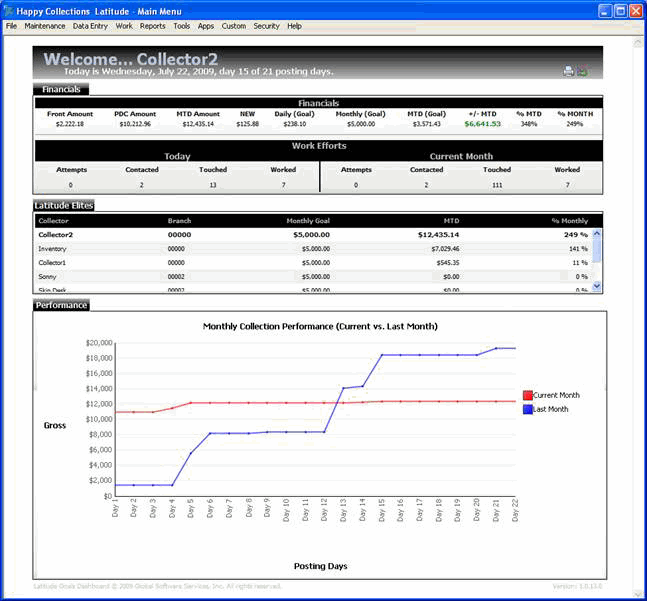Click the Latitude app icon in title bar
Screen dimensions: 647x601
tap(8, 11)
